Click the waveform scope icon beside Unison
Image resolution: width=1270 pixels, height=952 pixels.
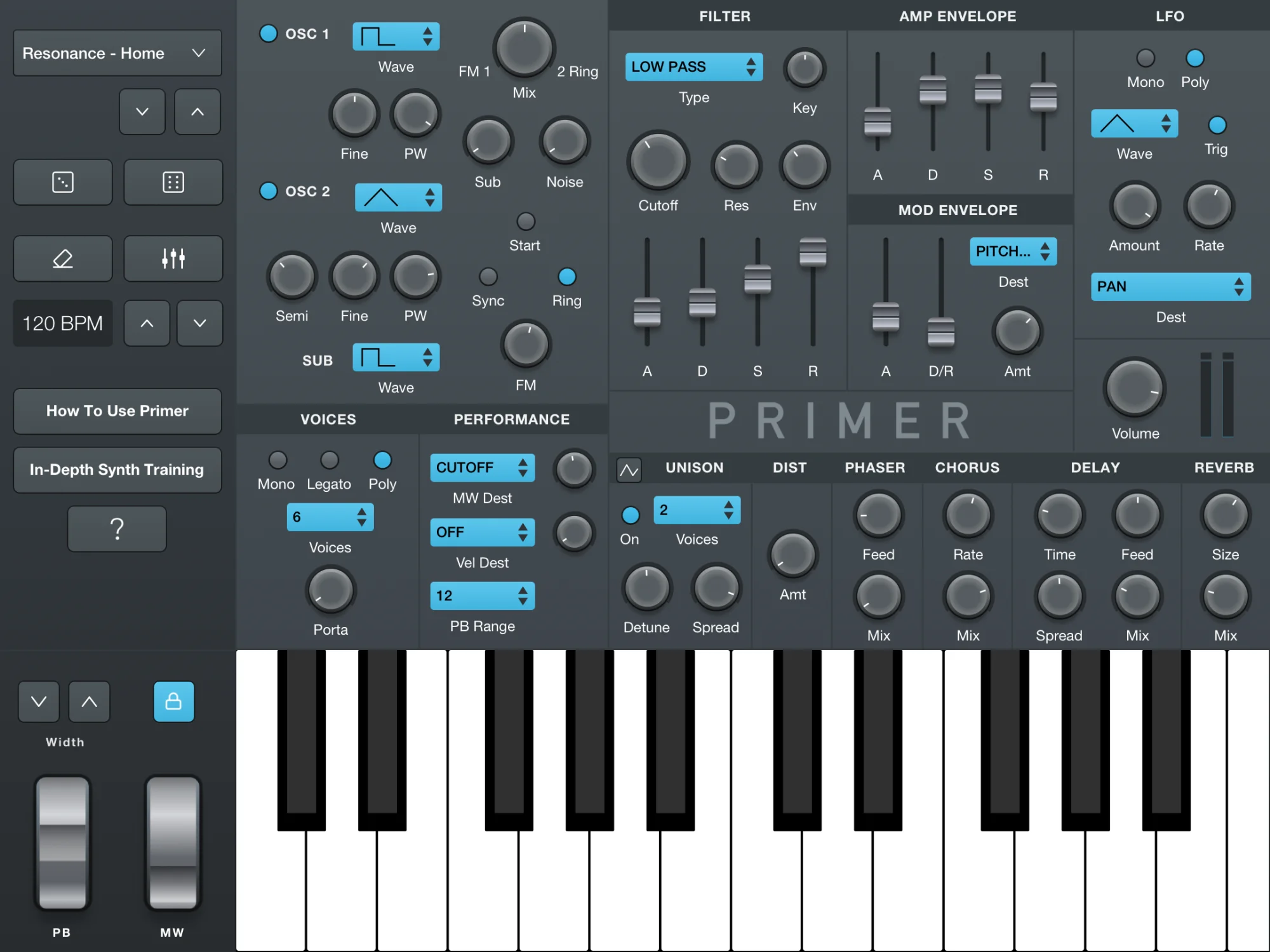tap(629, 470)
